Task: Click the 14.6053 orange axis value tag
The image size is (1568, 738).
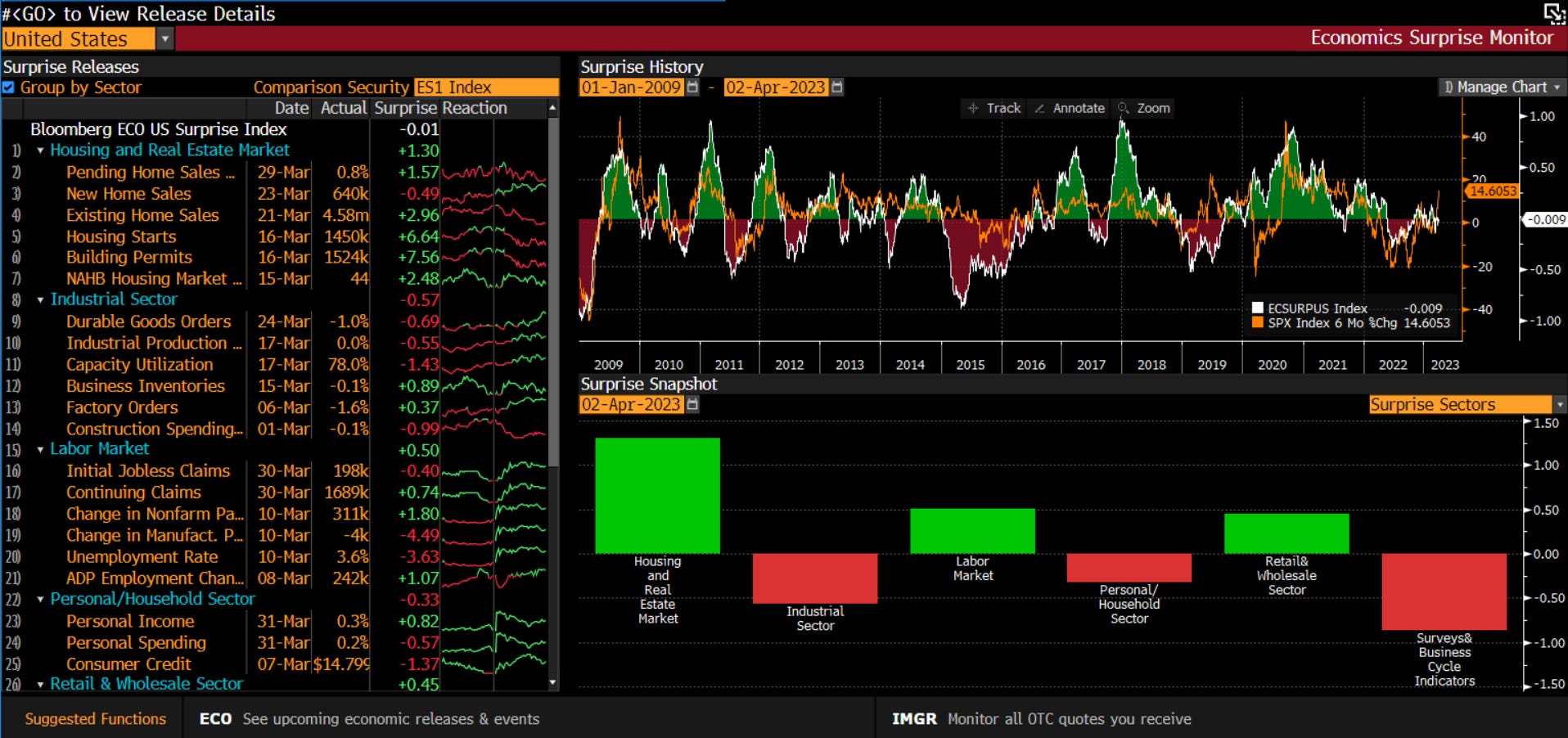Action: (x=1493, y=191)
